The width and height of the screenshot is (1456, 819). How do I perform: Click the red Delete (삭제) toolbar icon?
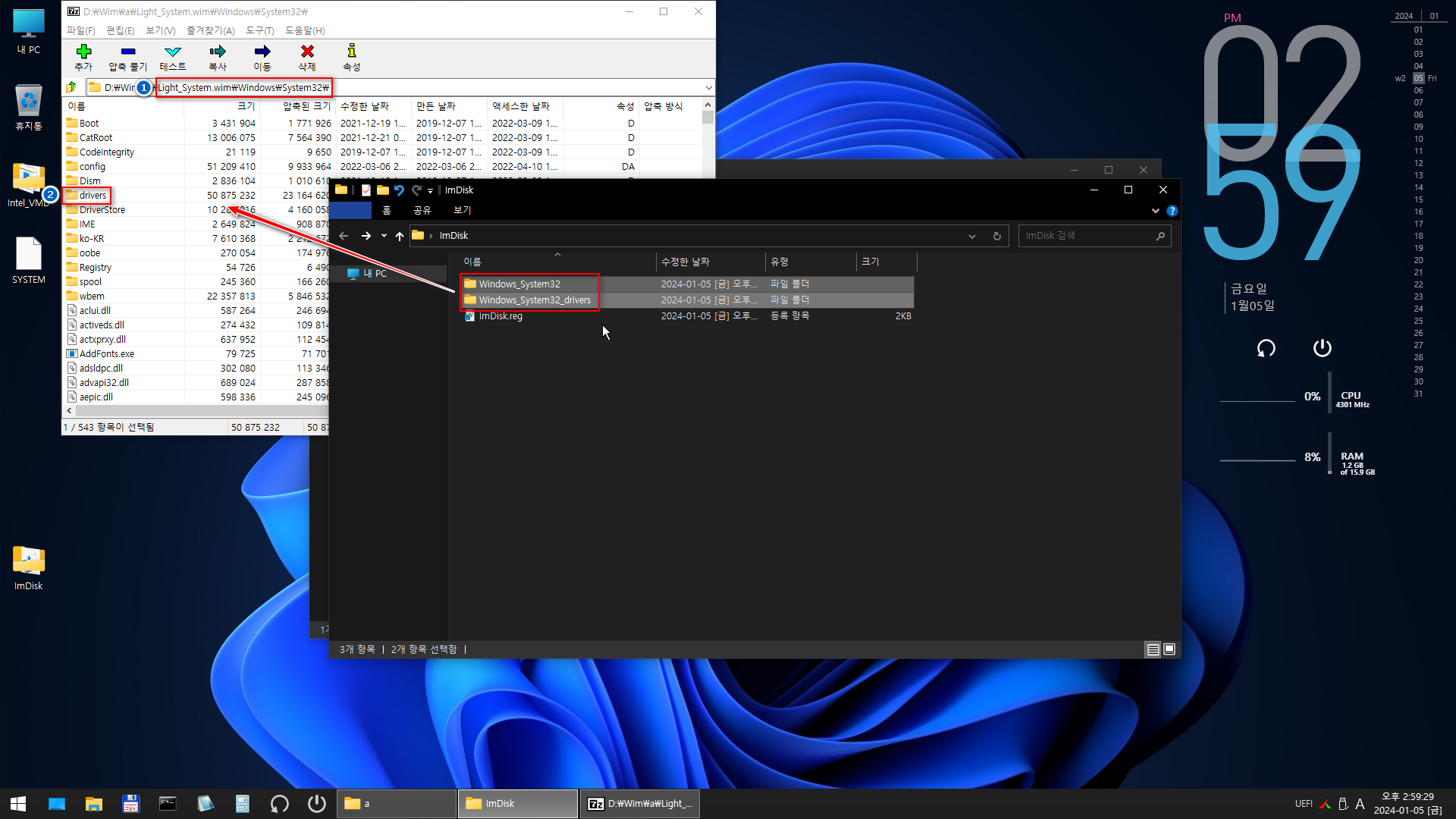point(307,52)
